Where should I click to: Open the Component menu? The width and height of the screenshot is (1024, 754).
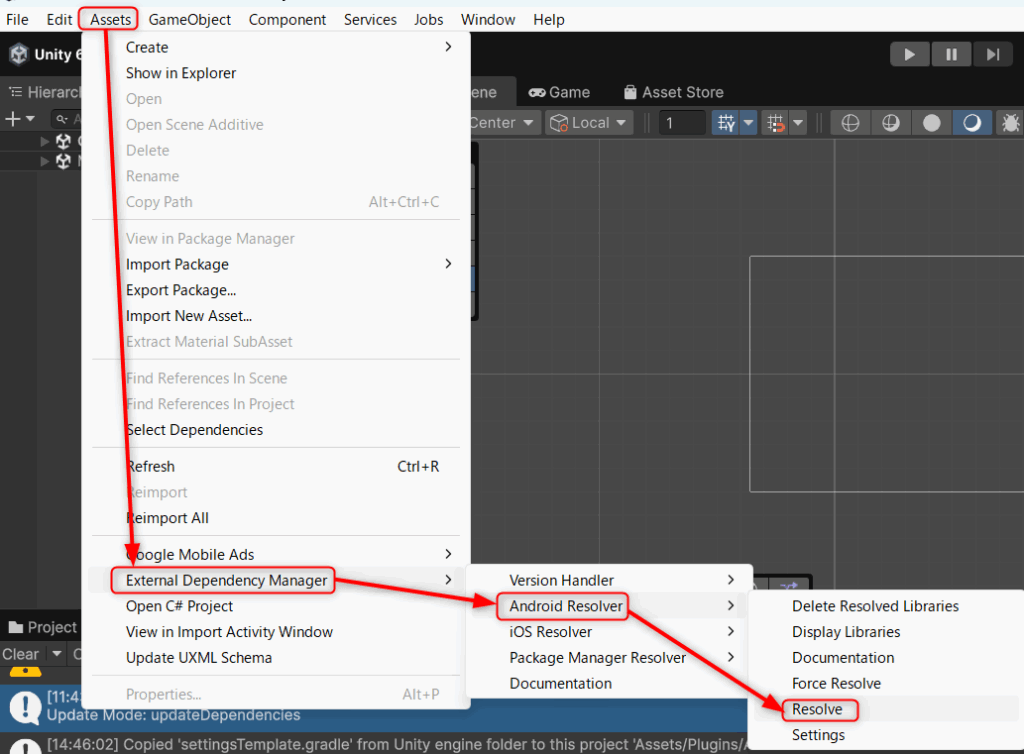tap(287, 20)
